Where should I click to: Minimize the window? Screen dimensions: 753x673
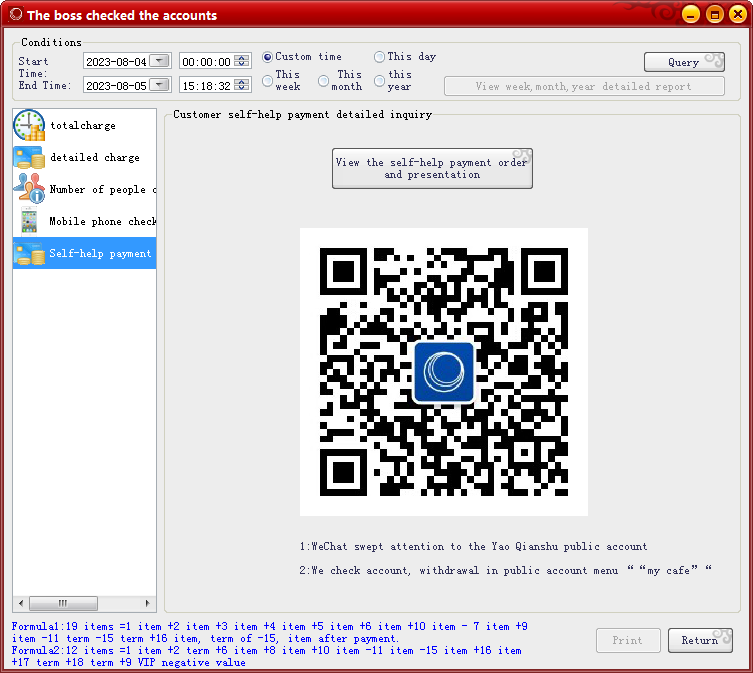[691, 14]
